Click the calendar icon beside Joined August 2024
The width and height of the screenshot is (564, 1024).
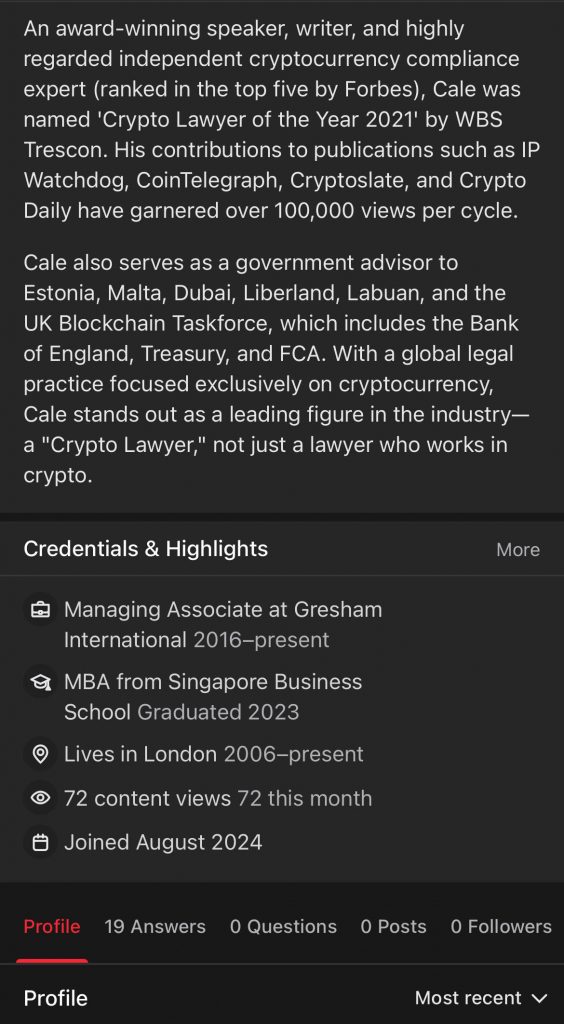pos(40,842)
